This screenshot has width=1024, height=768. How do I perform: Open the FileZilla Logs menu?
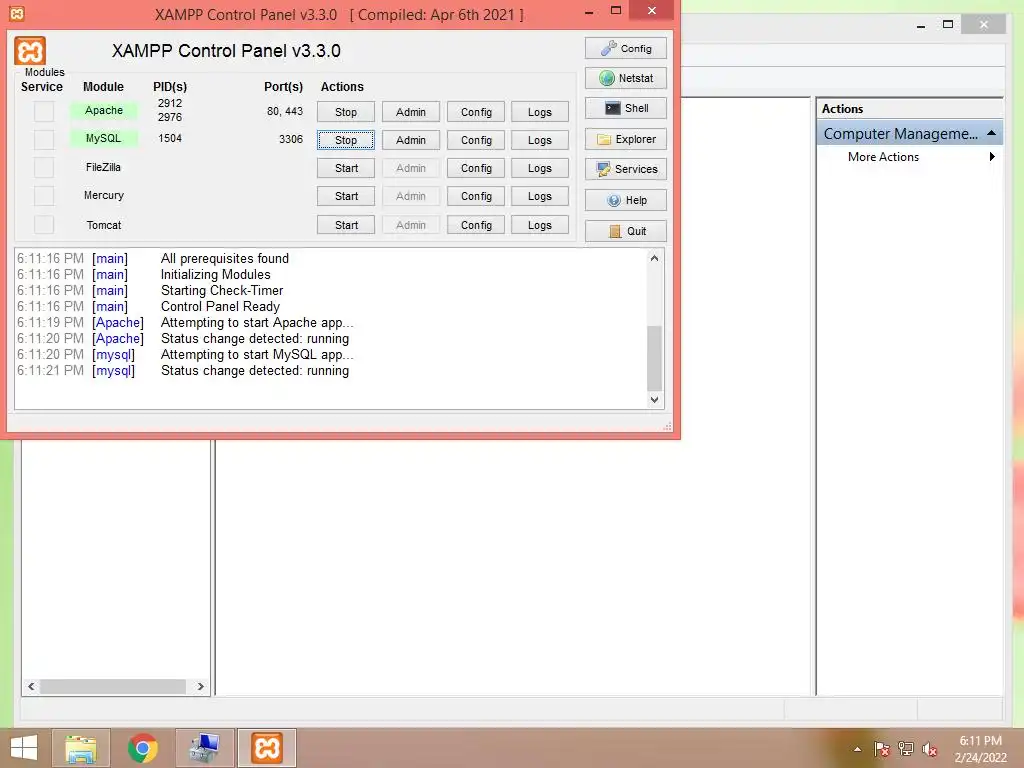coord(540,168)
